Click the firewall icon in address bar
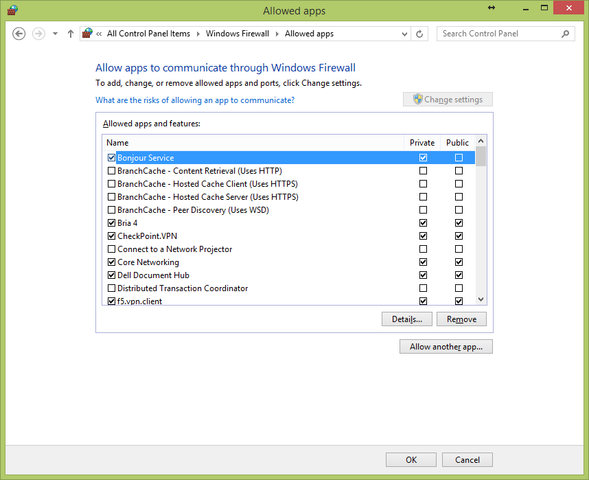This screenshot has width=589, height=480. [x=87, y=33]
